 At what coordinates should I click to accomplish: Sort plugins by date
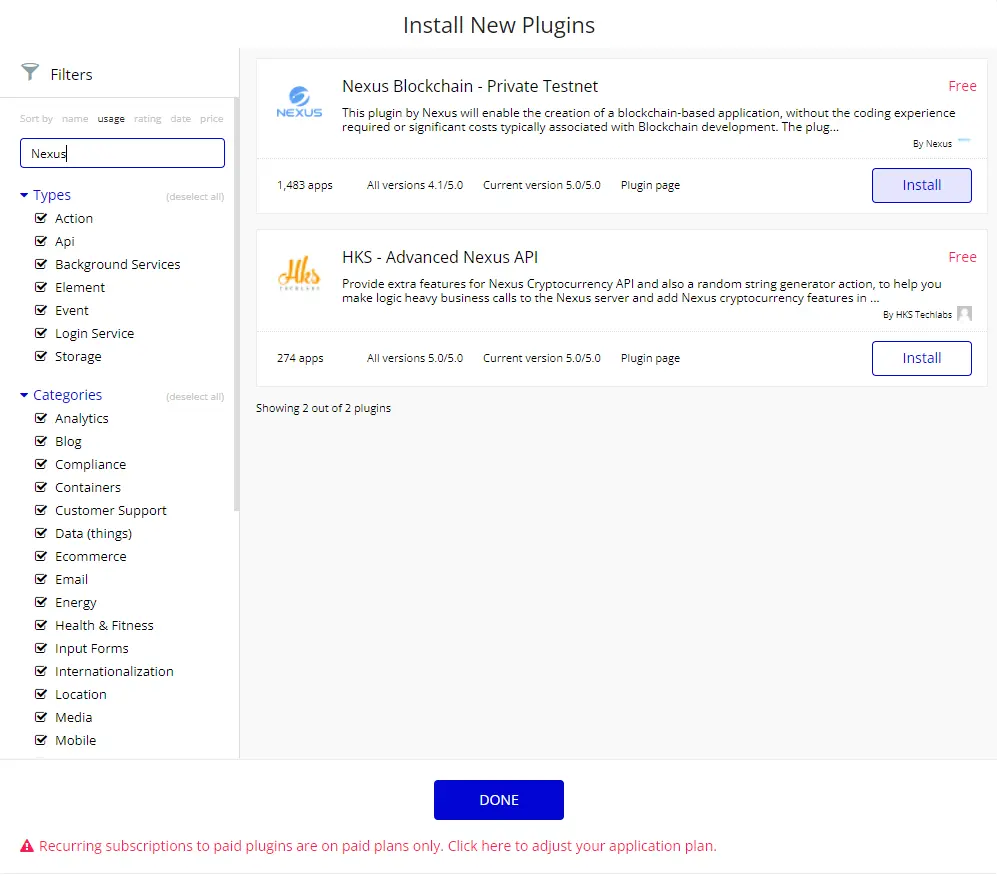click(x=181, y=118)
